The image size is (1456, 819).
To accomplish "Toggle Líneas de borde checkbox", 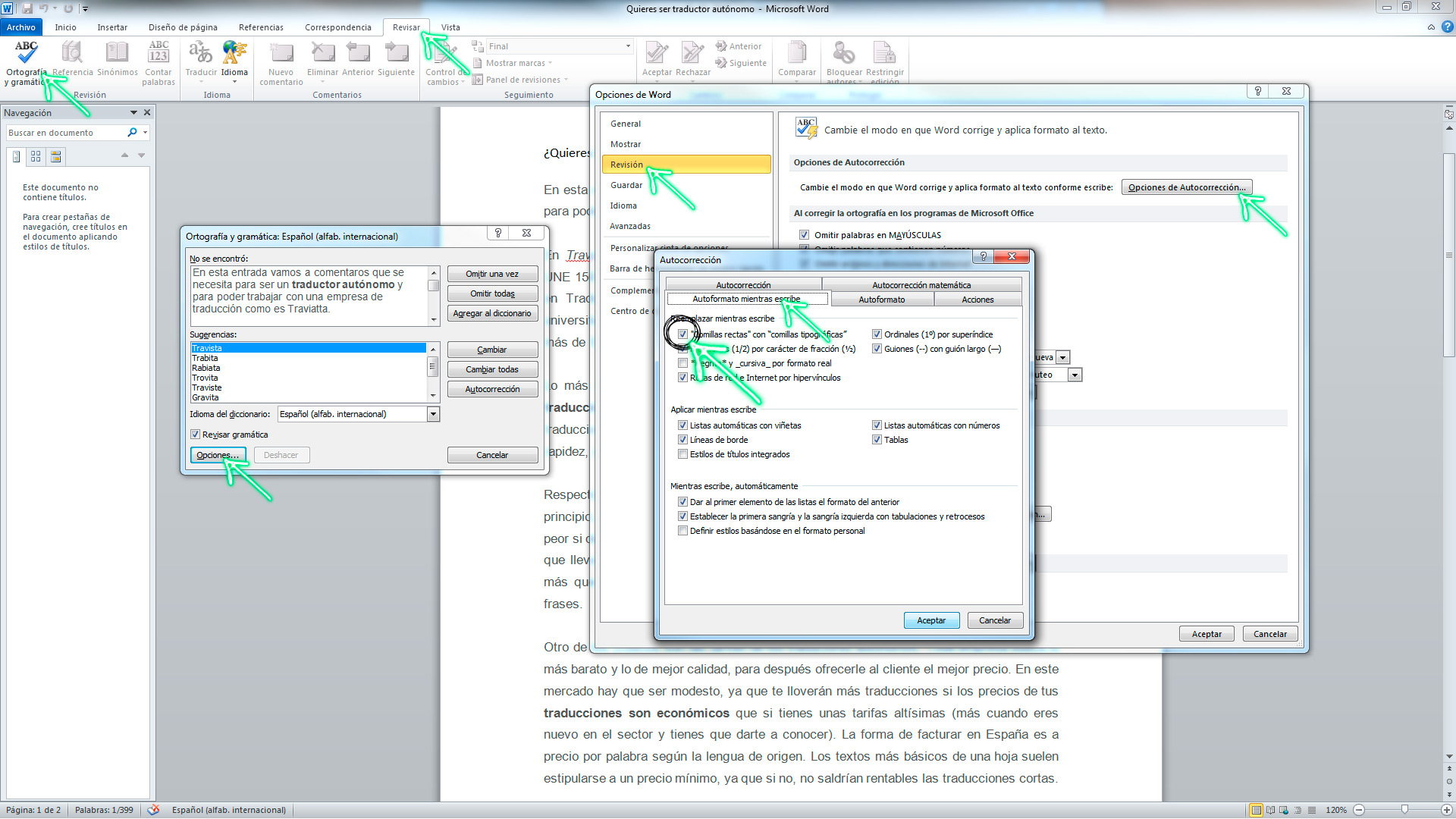I will click(x=682, y=440).
